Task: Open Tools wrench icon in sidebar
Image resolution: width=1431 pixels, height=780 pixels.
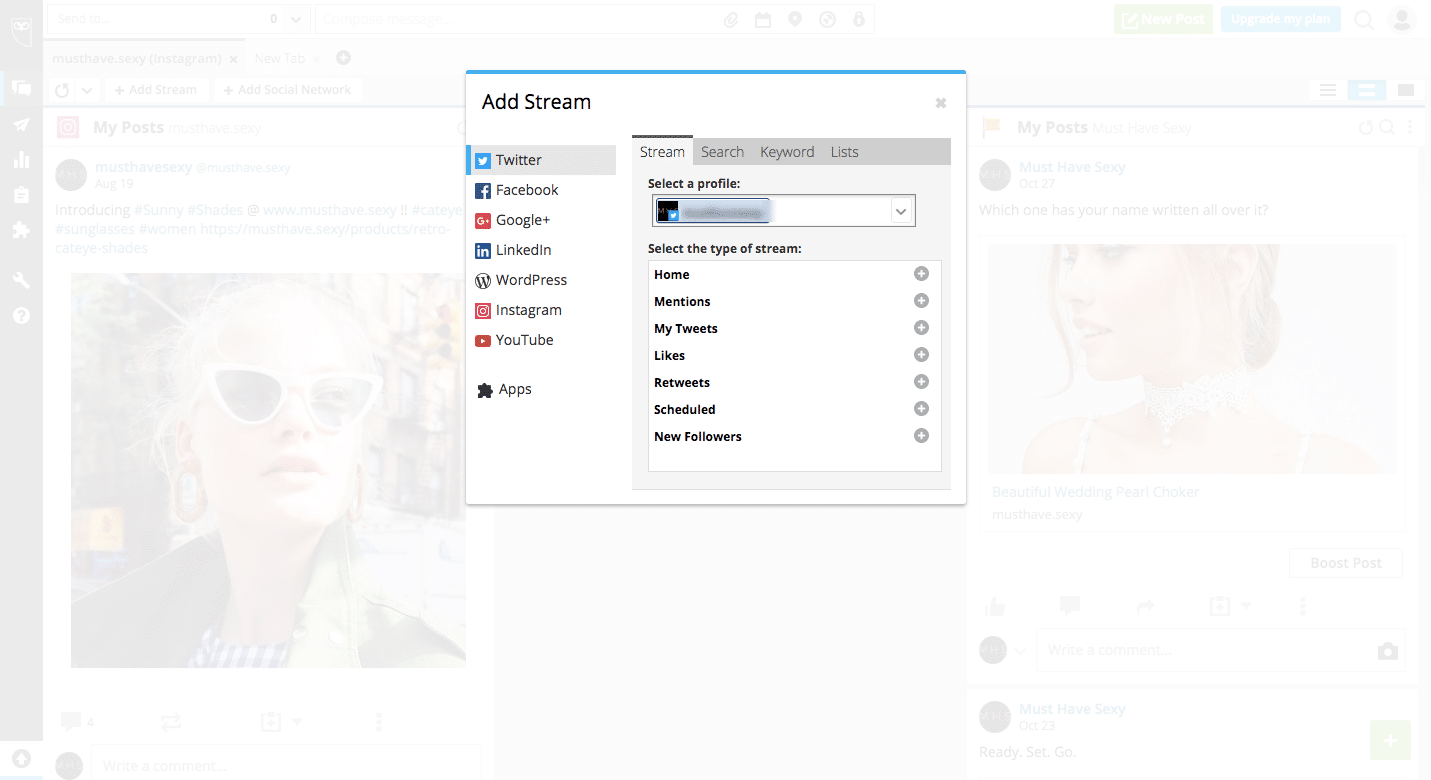Action: [x=21, y=280]
